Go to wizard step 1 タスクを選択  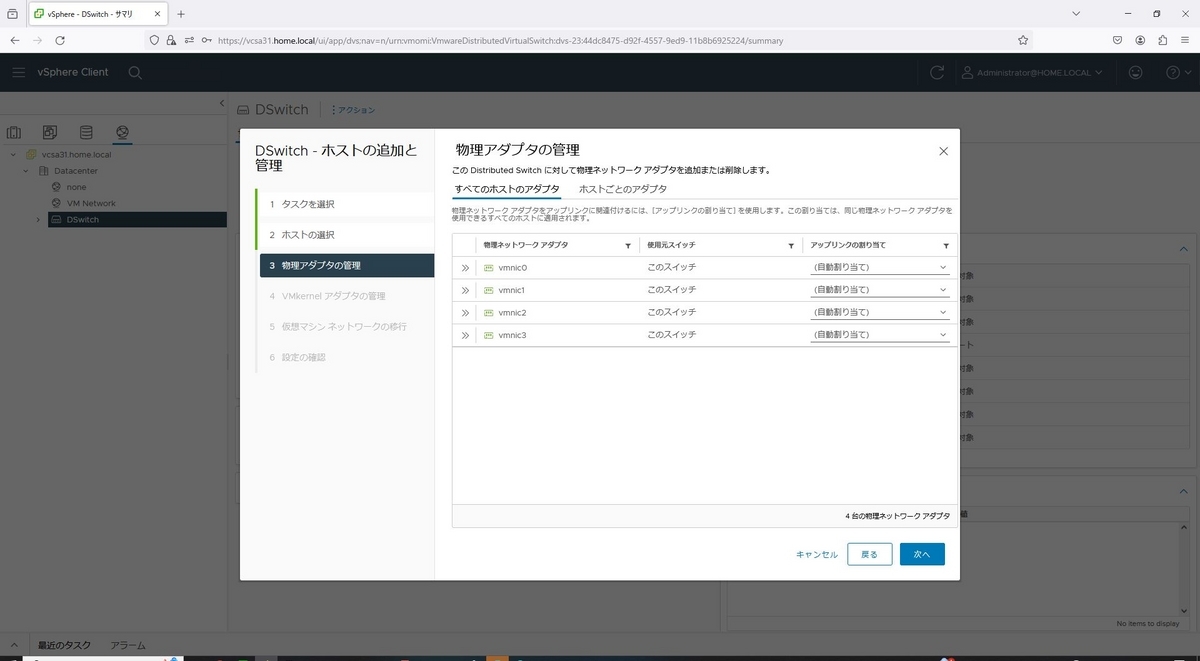pos(346,204)
